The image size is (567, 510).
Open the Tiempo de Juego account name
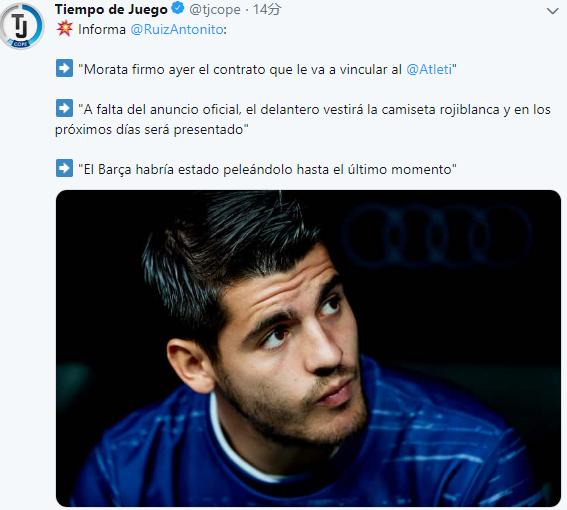point(111,9)
